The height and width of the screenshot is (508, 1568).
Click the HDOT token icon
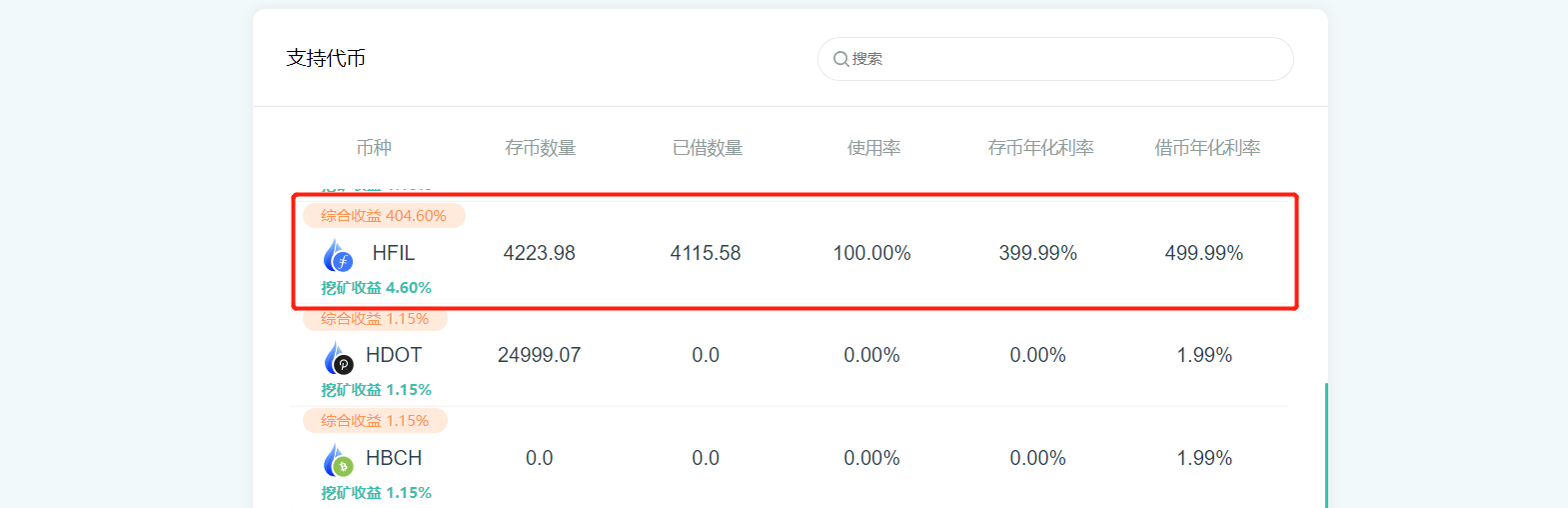338,357
